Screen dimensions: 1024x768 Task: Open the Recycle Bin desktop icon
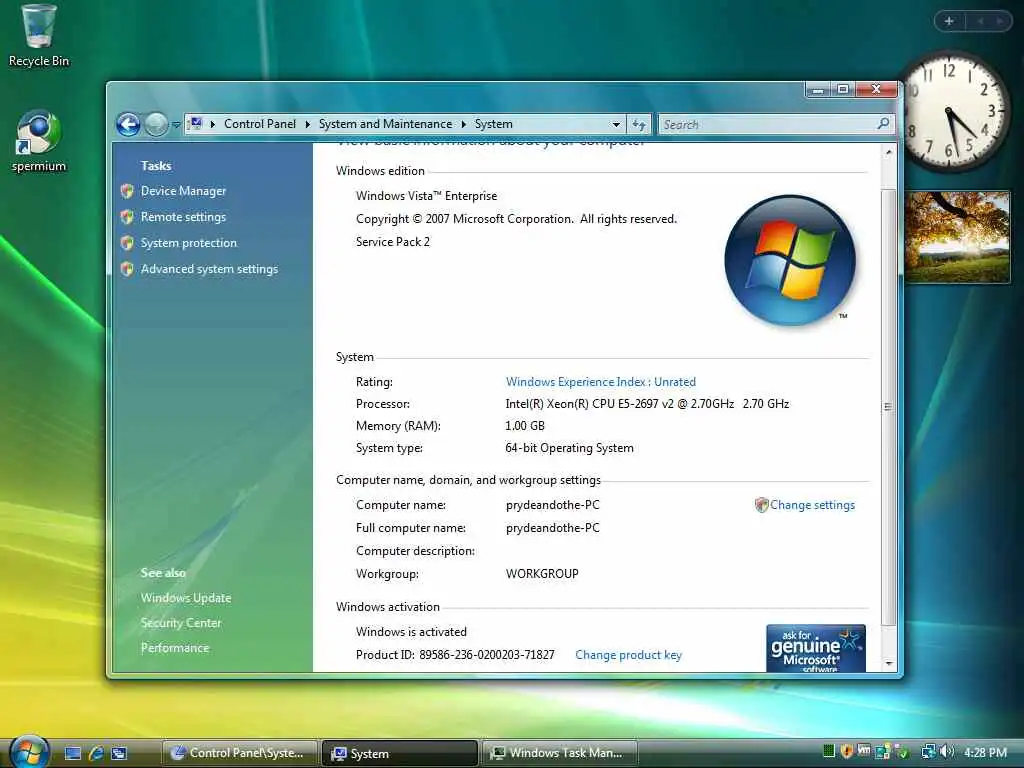[38, 36]
